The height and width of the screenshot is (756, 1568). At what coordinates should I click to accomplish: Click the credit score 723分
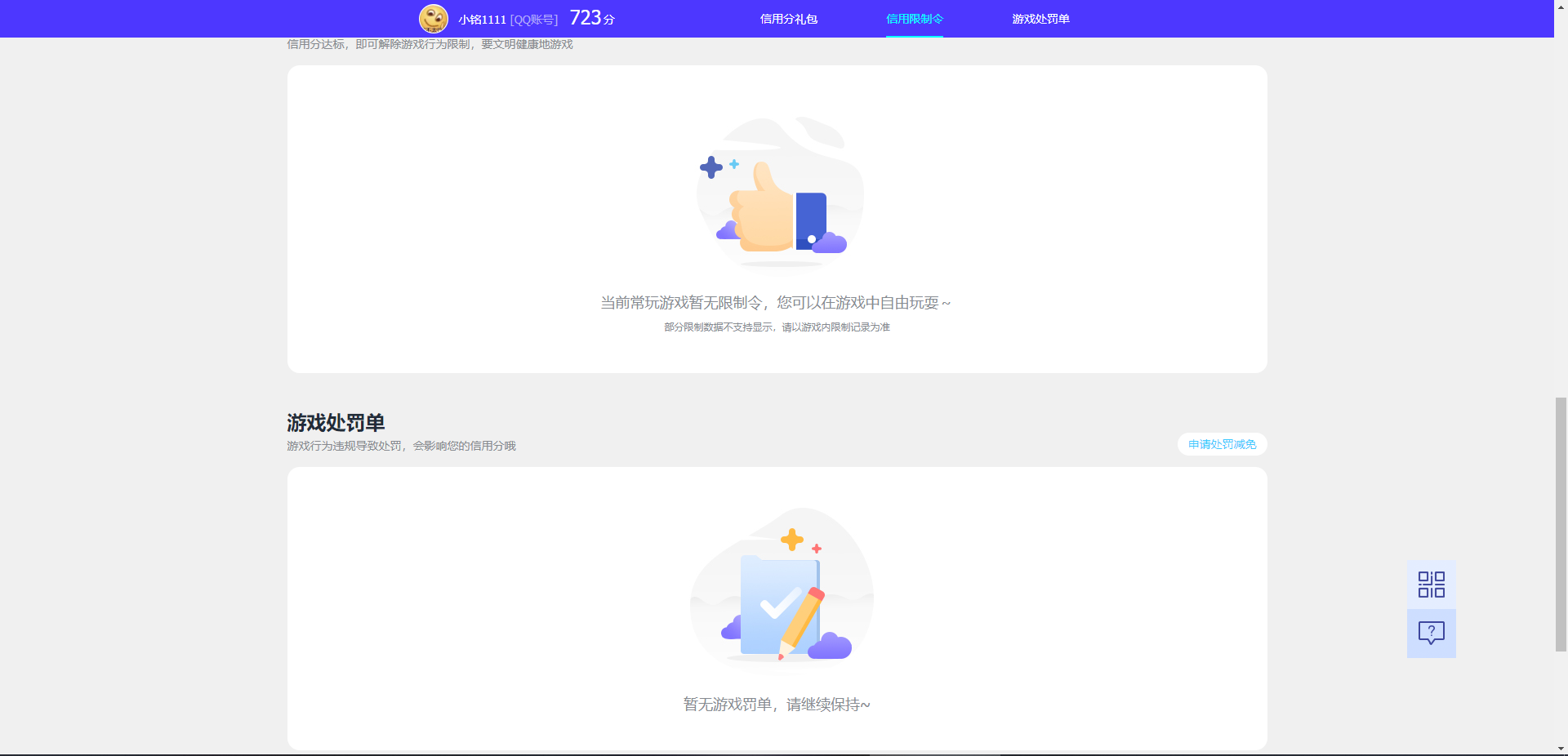(x=591, y=17)
